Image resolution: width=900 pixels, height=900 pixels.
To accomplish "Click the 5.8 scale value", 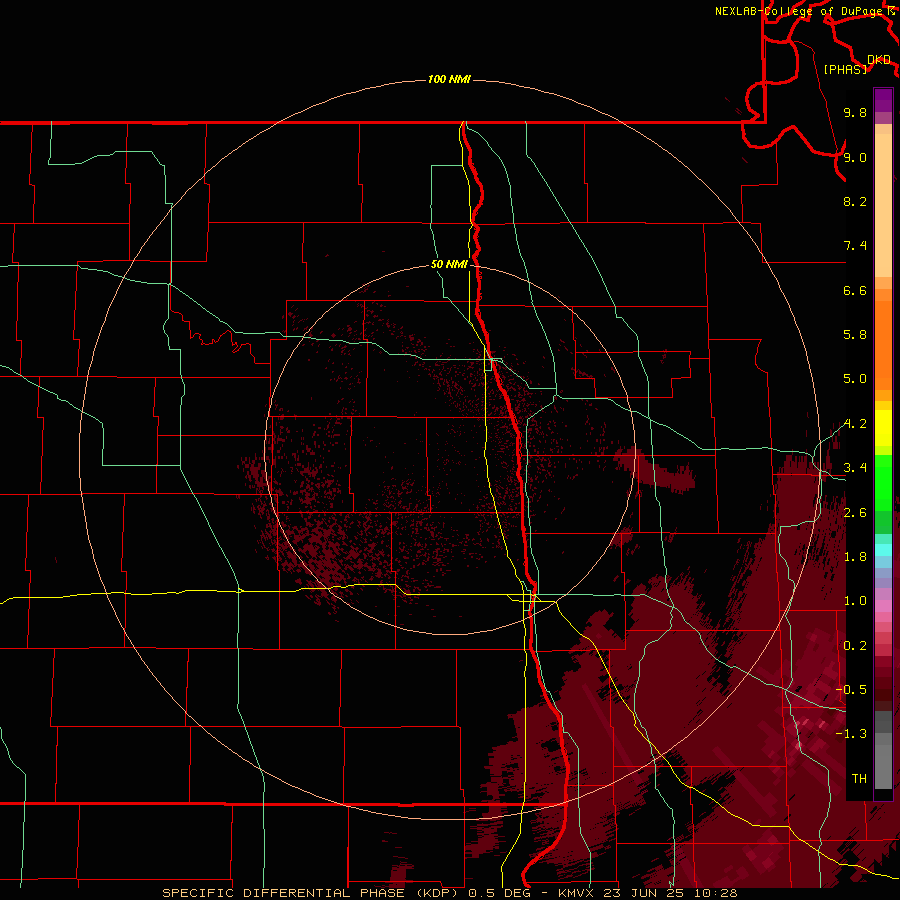I will tap(855, 335).
